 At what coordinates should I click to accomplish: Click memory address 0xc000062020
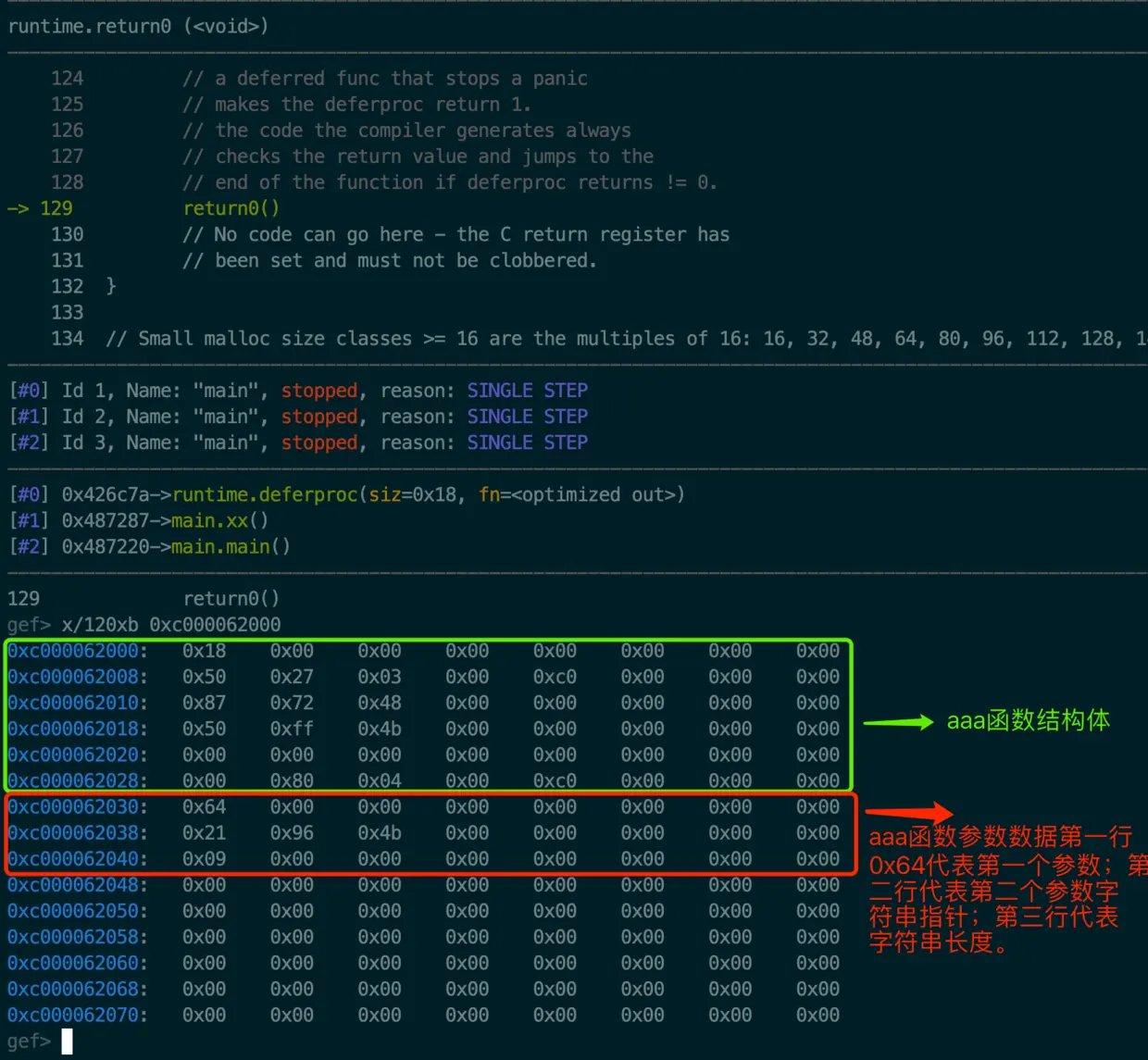tap(73, 754)
